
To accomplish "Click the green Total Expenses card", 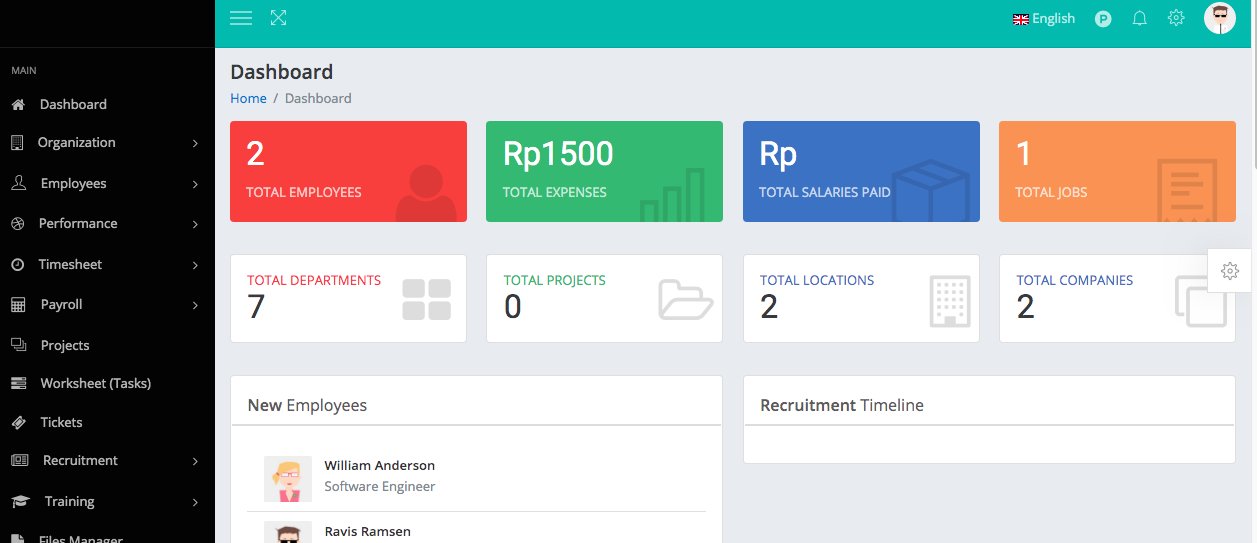I will [x=604, y=171].
